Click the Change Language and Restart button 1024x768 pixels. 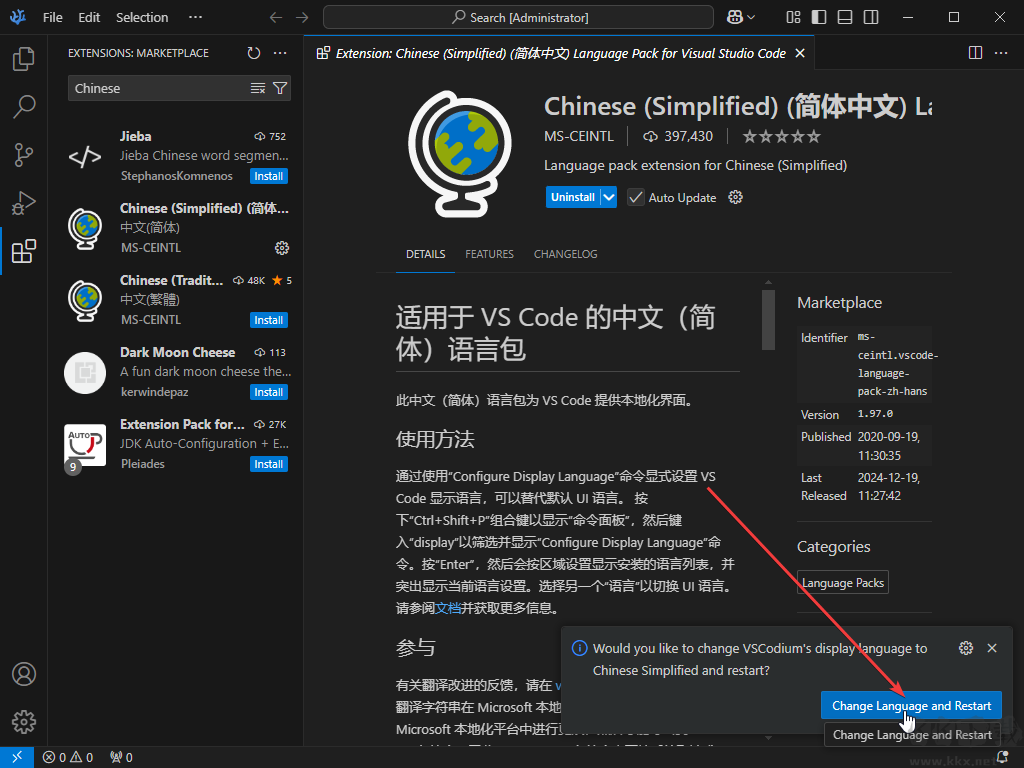click(x=911, y=705)
